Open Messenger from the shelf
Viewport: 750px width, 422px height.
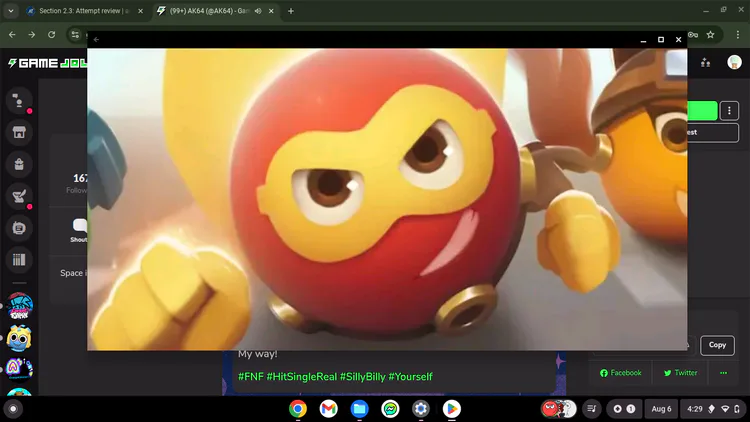[390, 409]
